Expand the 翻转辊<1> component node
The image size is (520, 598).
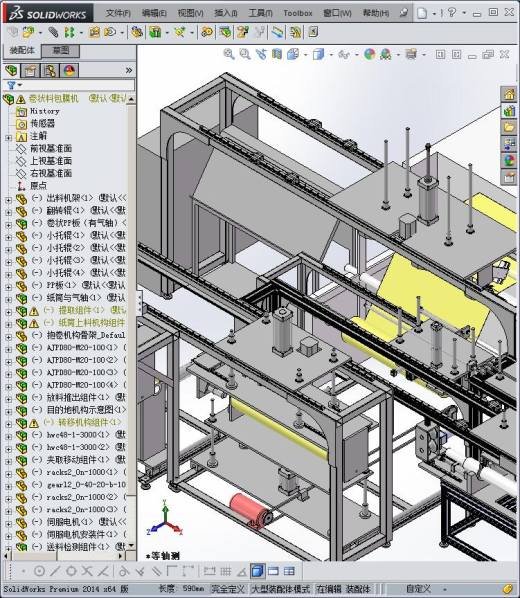point(8,212)
